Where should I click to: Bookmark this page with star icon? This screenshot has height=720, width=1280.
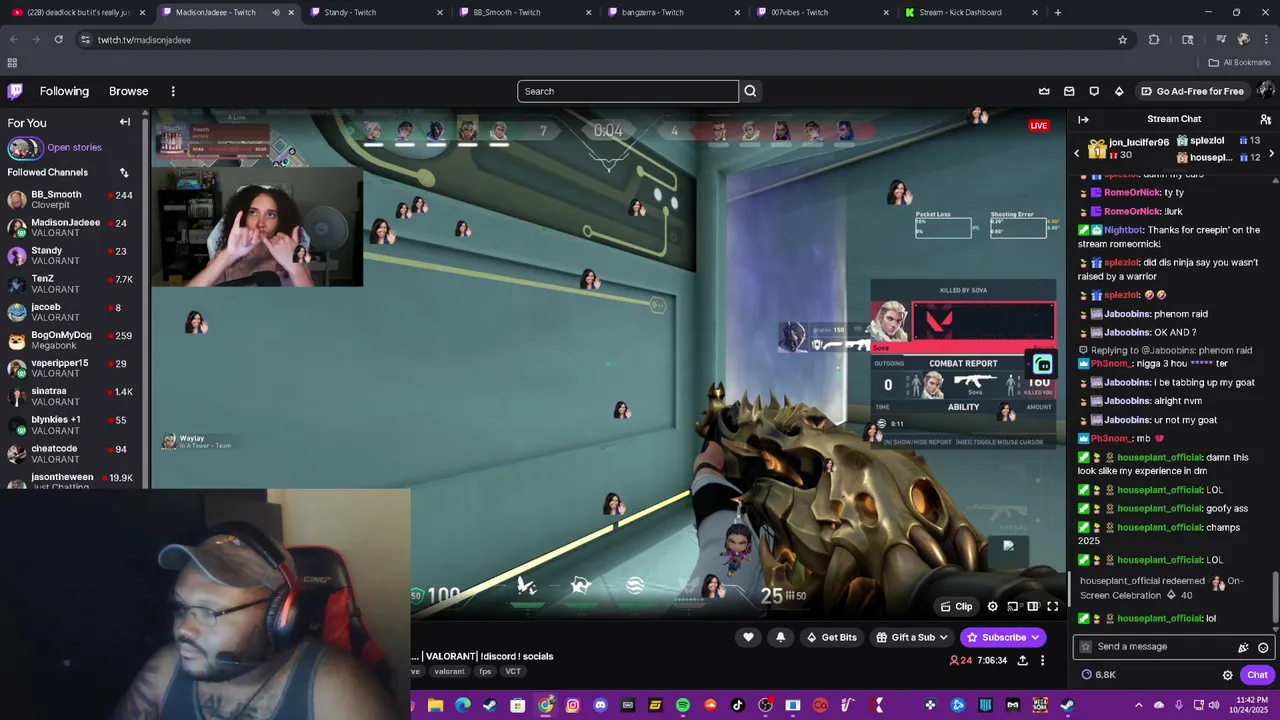(1123, 39)
